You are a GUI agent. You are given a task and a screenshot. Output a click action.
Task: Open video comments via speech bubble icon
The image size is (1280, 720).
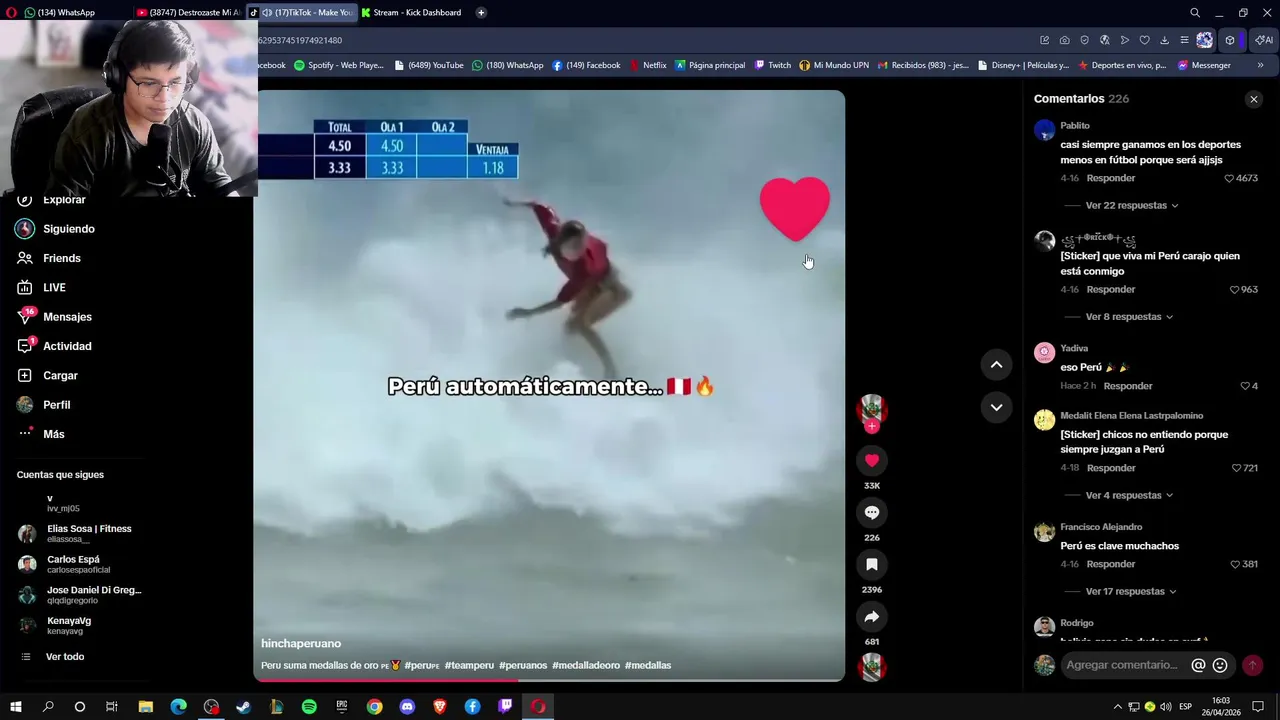872,512
